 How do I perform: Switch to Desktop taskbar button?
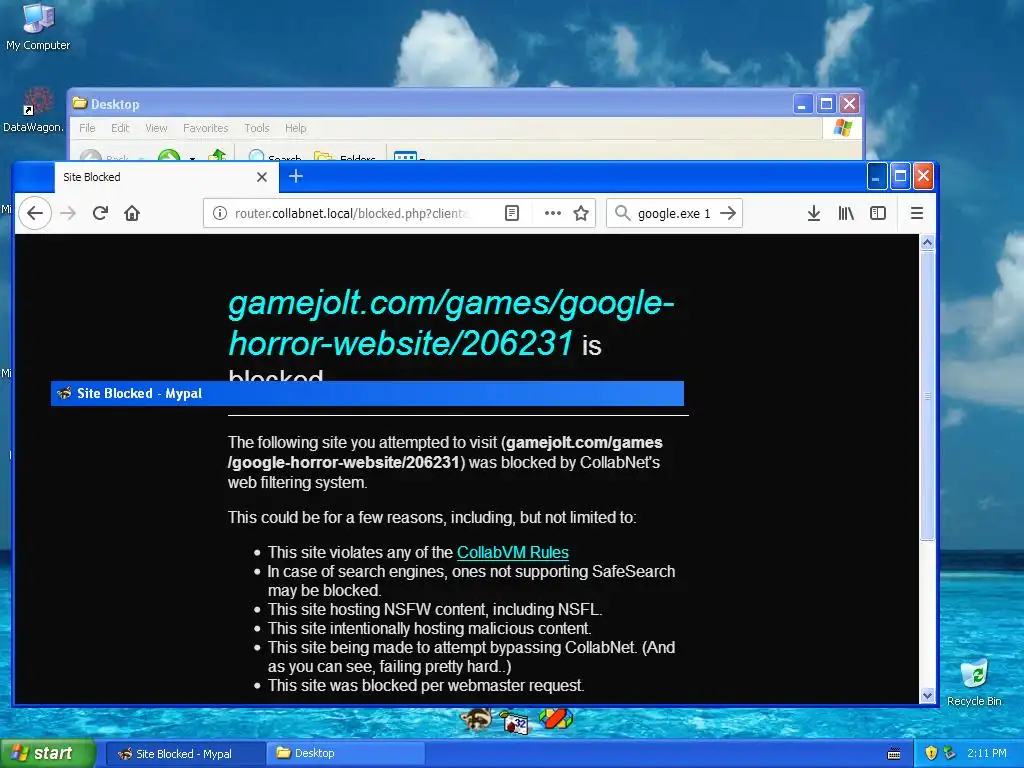click(x=345, y=754)
